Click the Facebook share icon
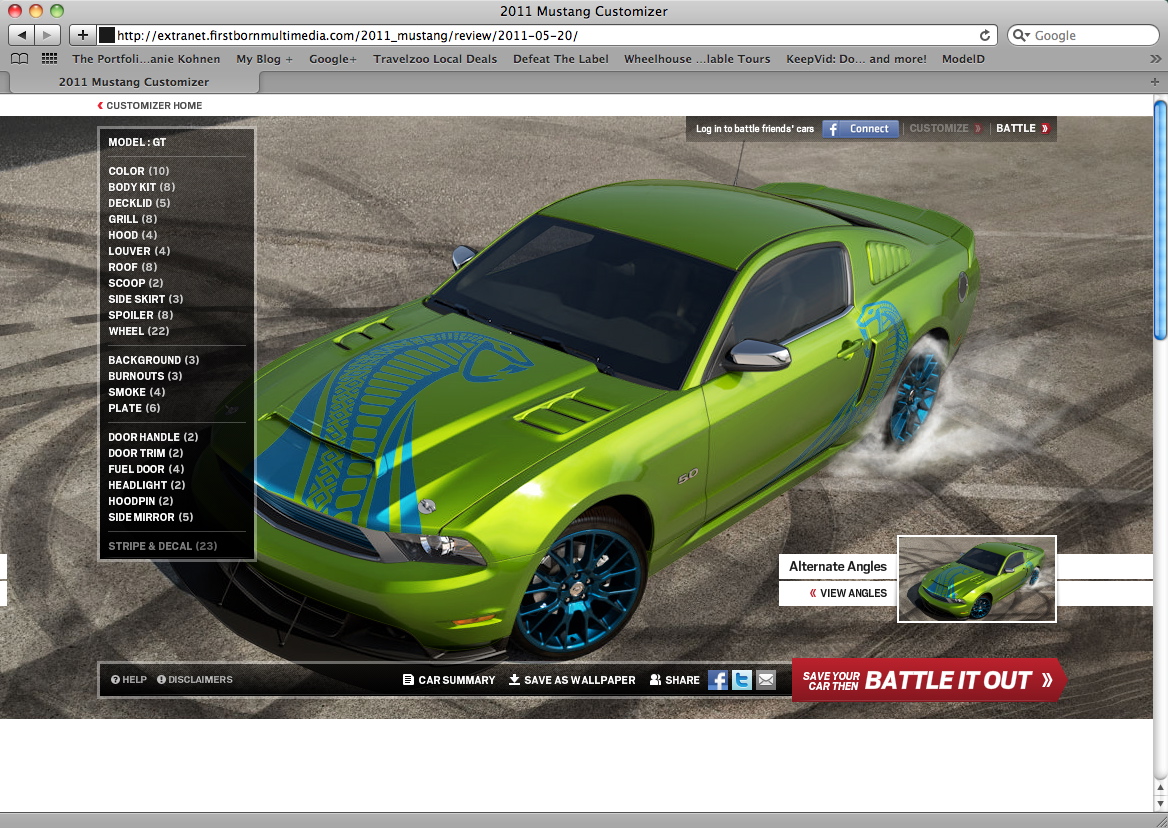This screenshot has width=1168, height=828. 717,680
